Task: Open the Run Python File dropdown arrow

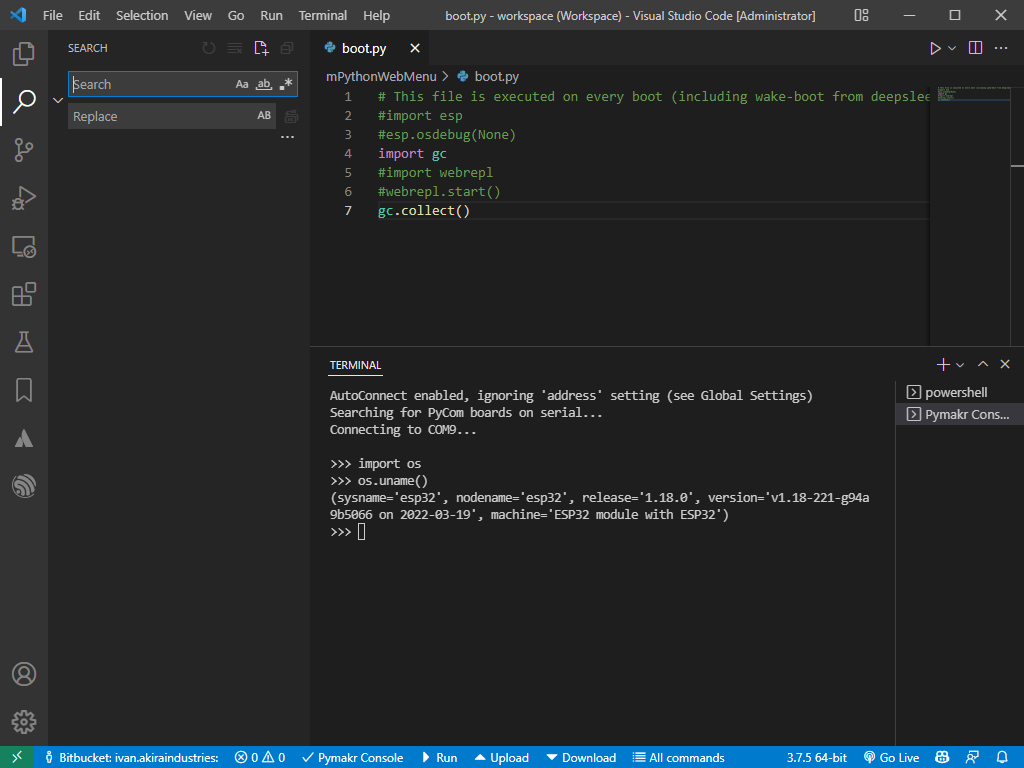Action: coord(952,48)
